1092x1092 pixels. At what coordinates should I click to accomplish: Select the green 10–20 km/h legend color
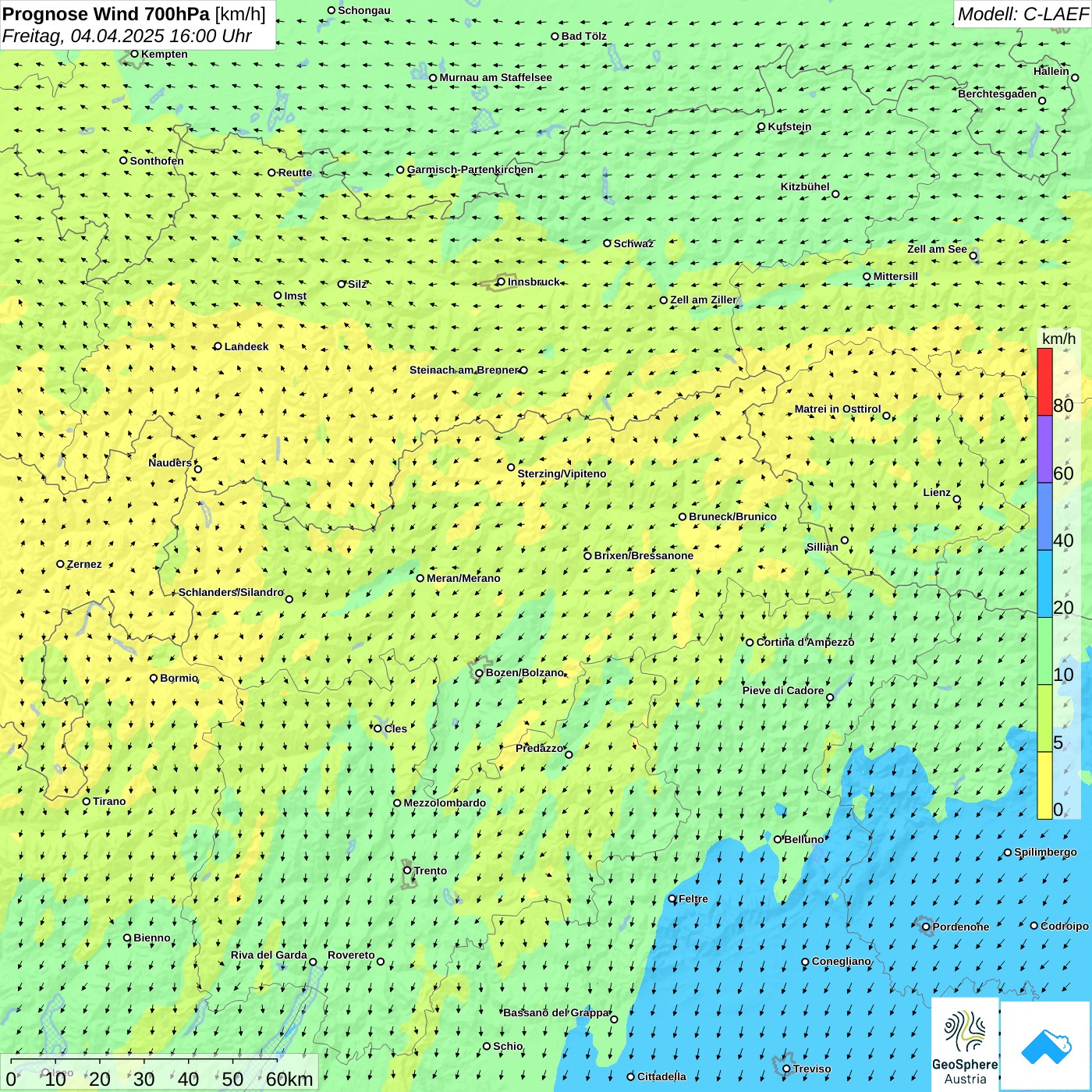coord(1044,651)
